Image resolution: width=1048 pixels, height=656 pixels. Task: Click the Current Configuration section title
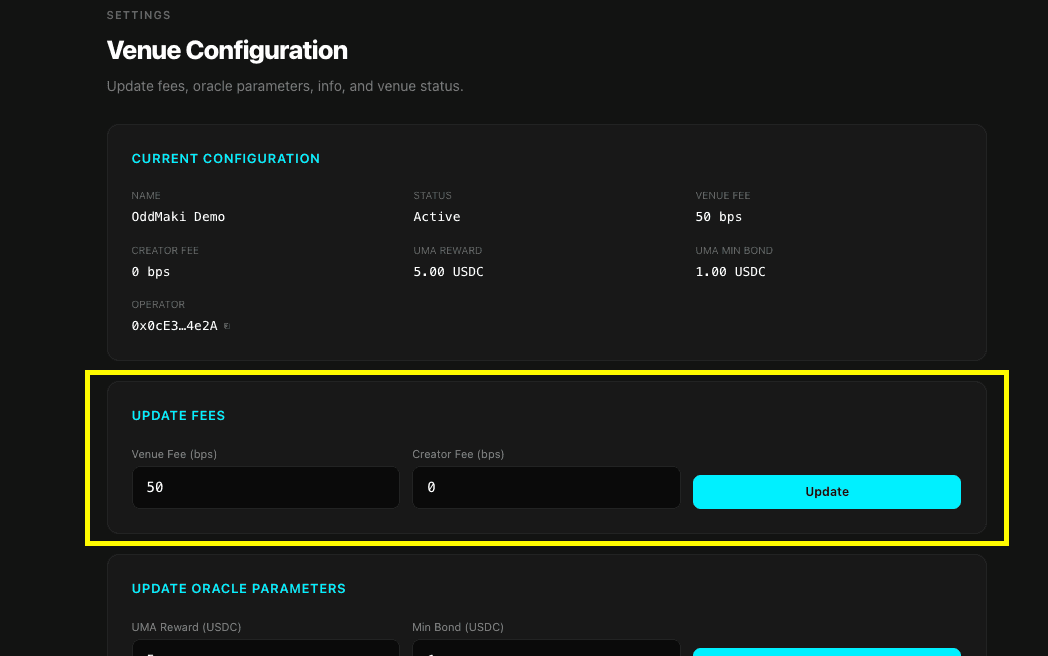pyautogui.click(x=226, y=158)
